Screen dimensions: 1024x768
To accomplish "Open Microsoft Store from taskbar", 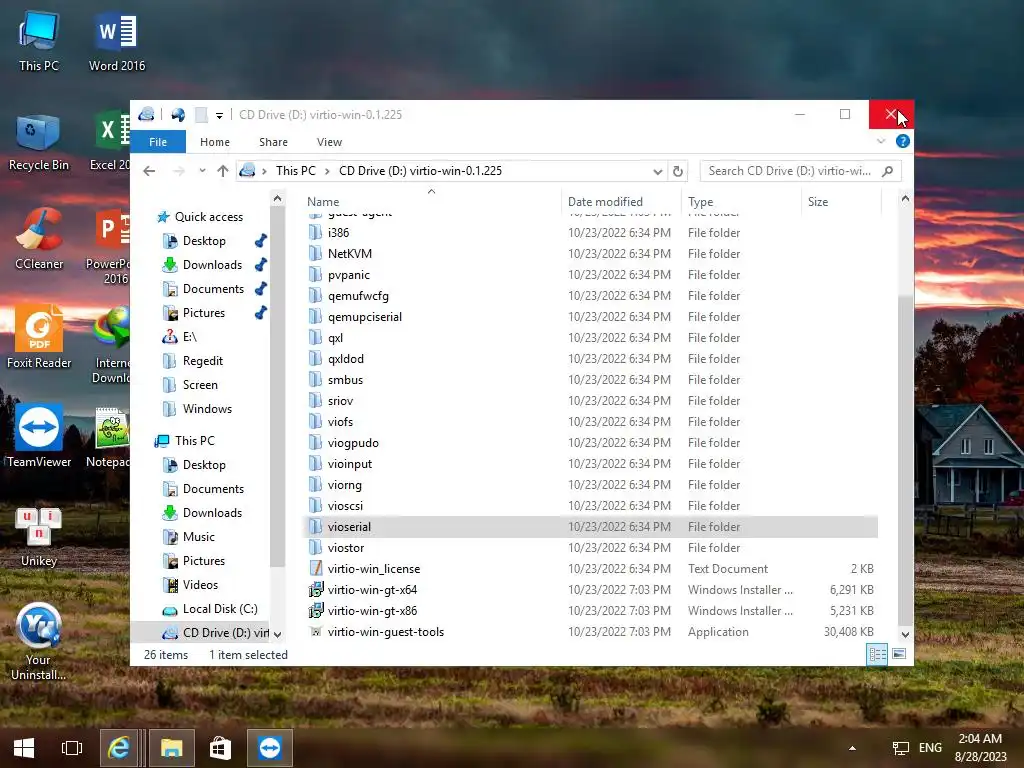I will click(220, 748).
